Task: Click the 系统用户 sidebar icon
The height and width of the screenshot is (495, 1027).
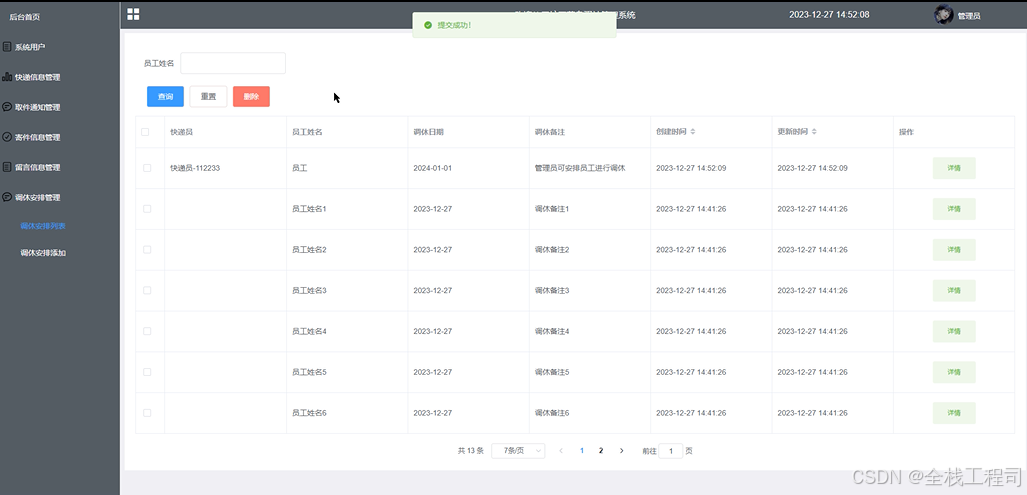Action: pyautogui.click(x=7, y=47)
